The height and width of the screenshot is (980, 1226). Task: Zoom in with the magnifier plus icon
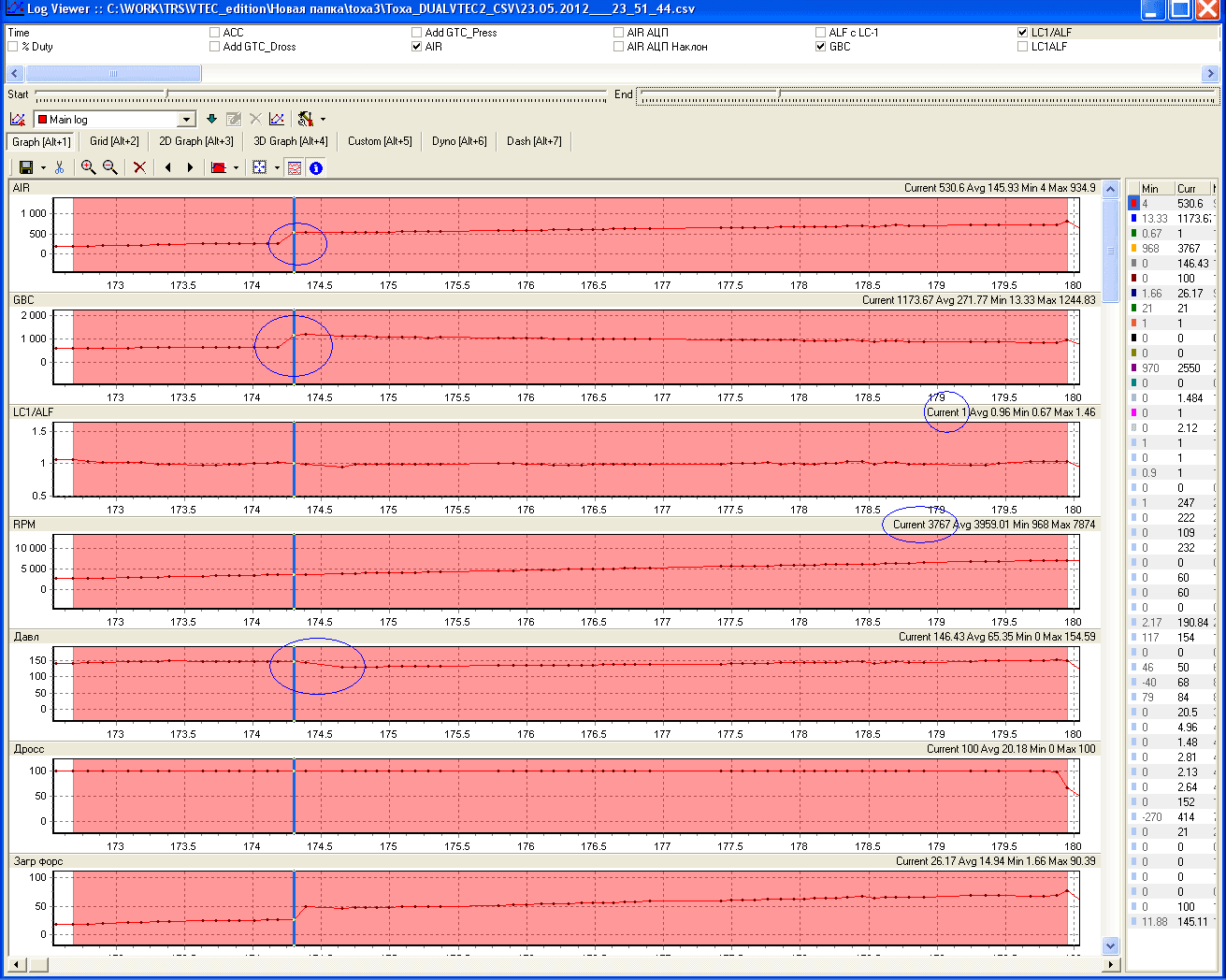tap(88, 167)
